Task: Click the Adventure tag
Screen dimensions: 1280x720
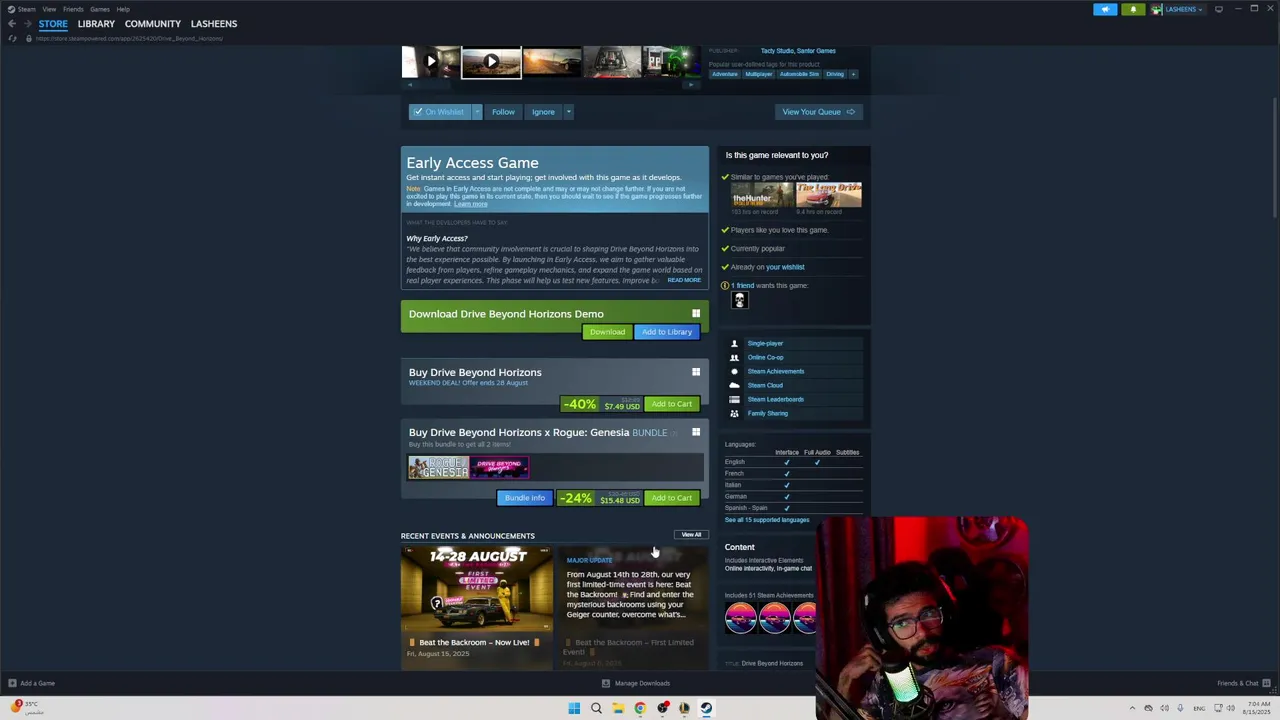Action: click(725, 74)
